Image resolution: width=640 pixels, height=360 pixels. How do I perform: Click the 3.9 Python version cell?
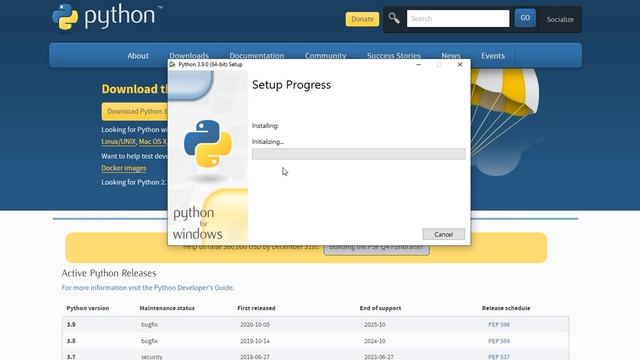pos(71,324)
